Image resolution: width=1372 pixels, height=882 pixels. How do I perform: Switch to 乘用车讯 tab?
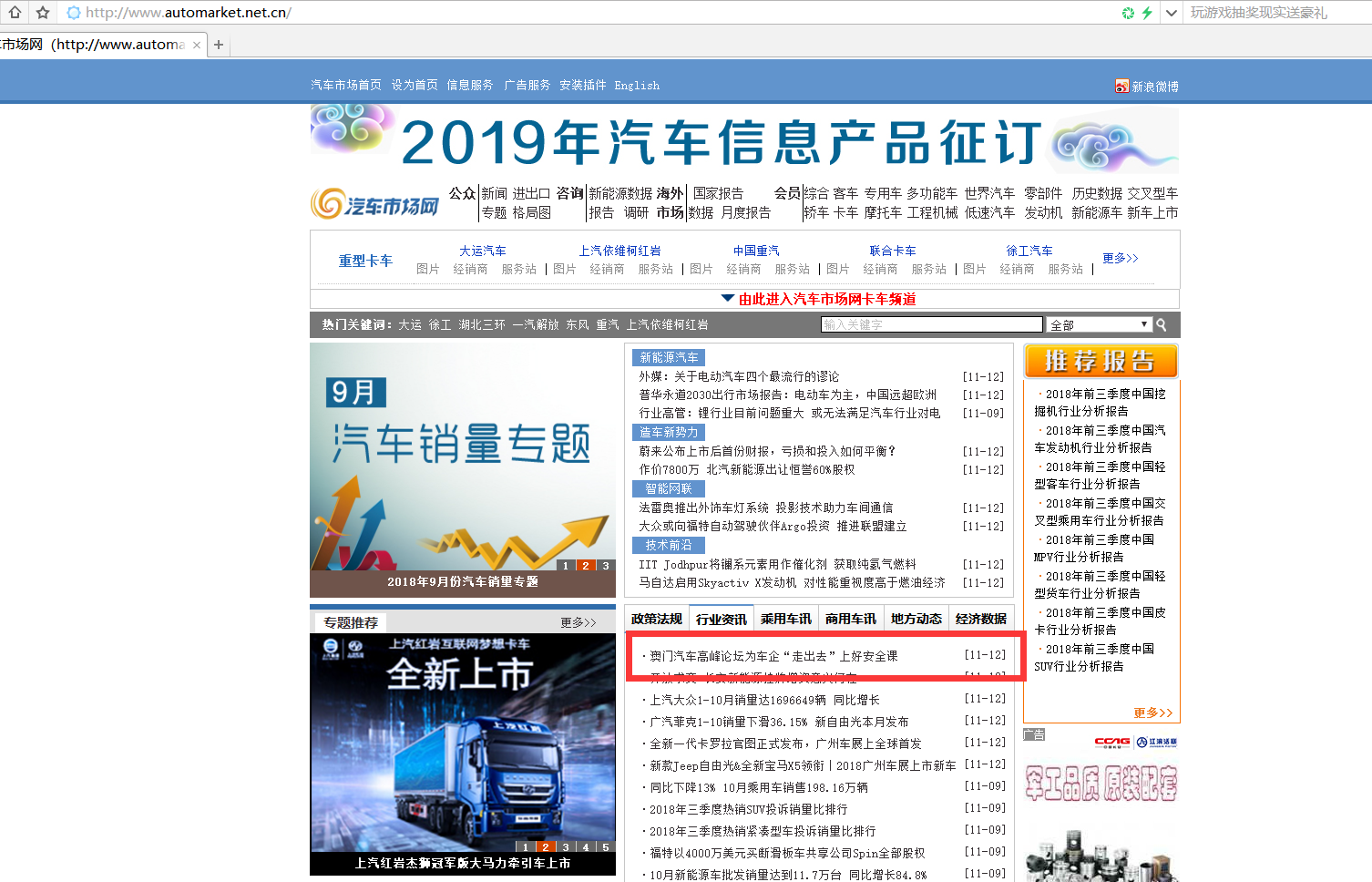pyautogui.click(x=786, y=619)
